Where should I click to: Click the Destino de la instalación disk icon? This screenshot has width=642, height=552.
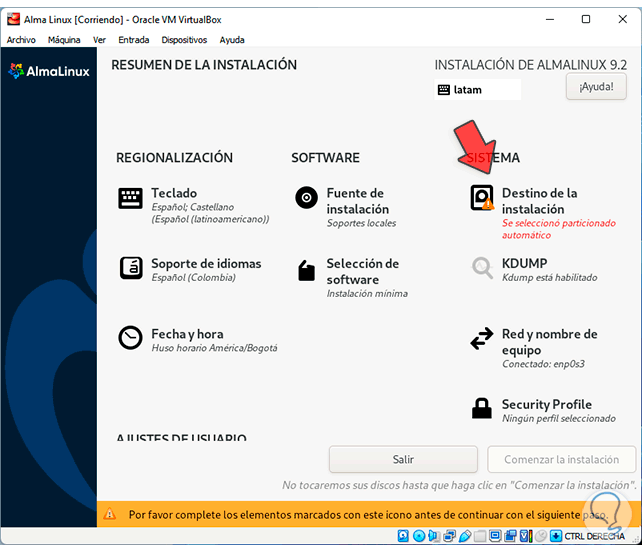(x=482, y=198)
